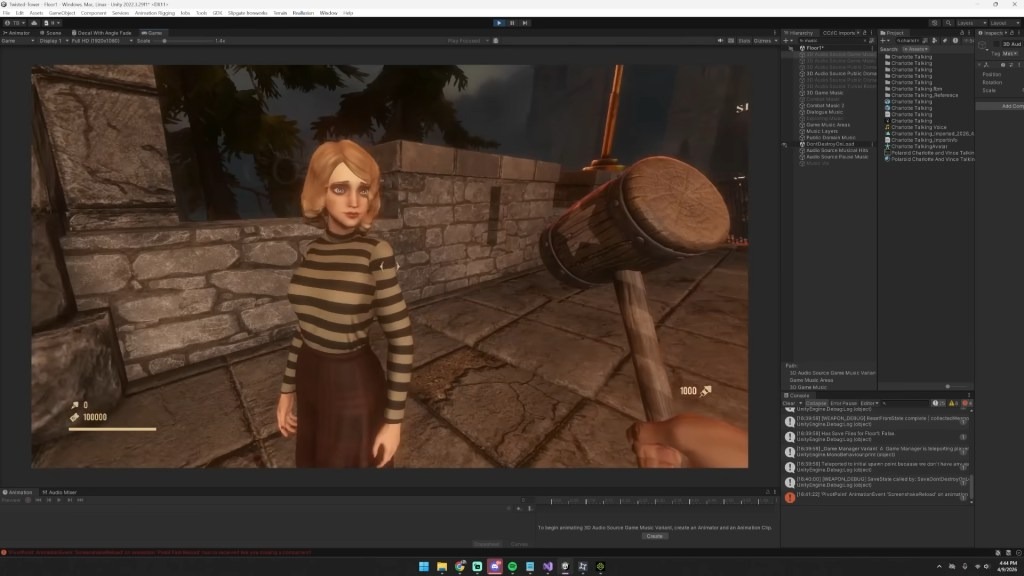Select DontDestroyOnLoad in the Hierarchy
Screen dimensions: 1024x576
point(829,144)
